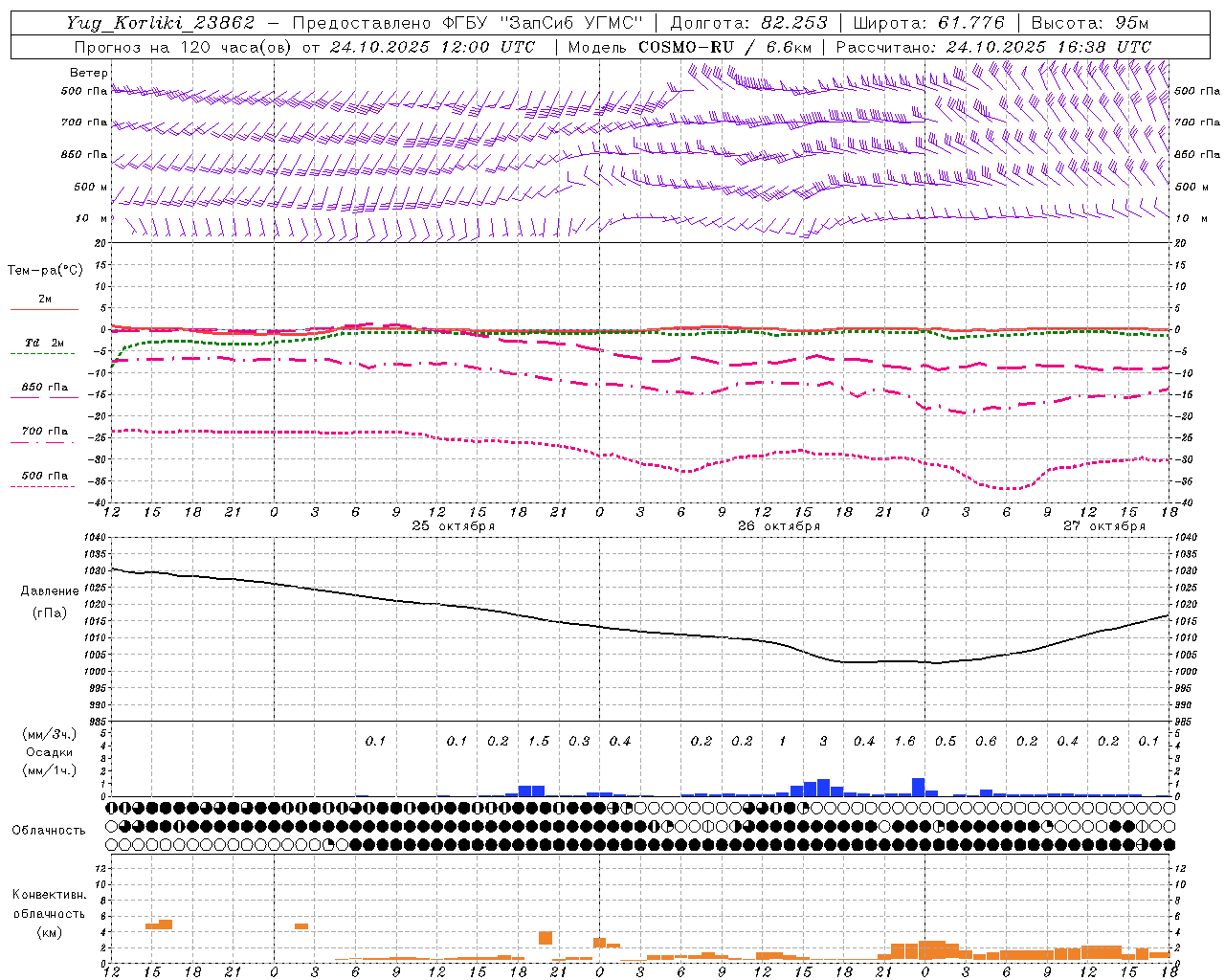Click the 'Ветер' wind panel label
Screen dimensions: 1225x980
point(89,73)
